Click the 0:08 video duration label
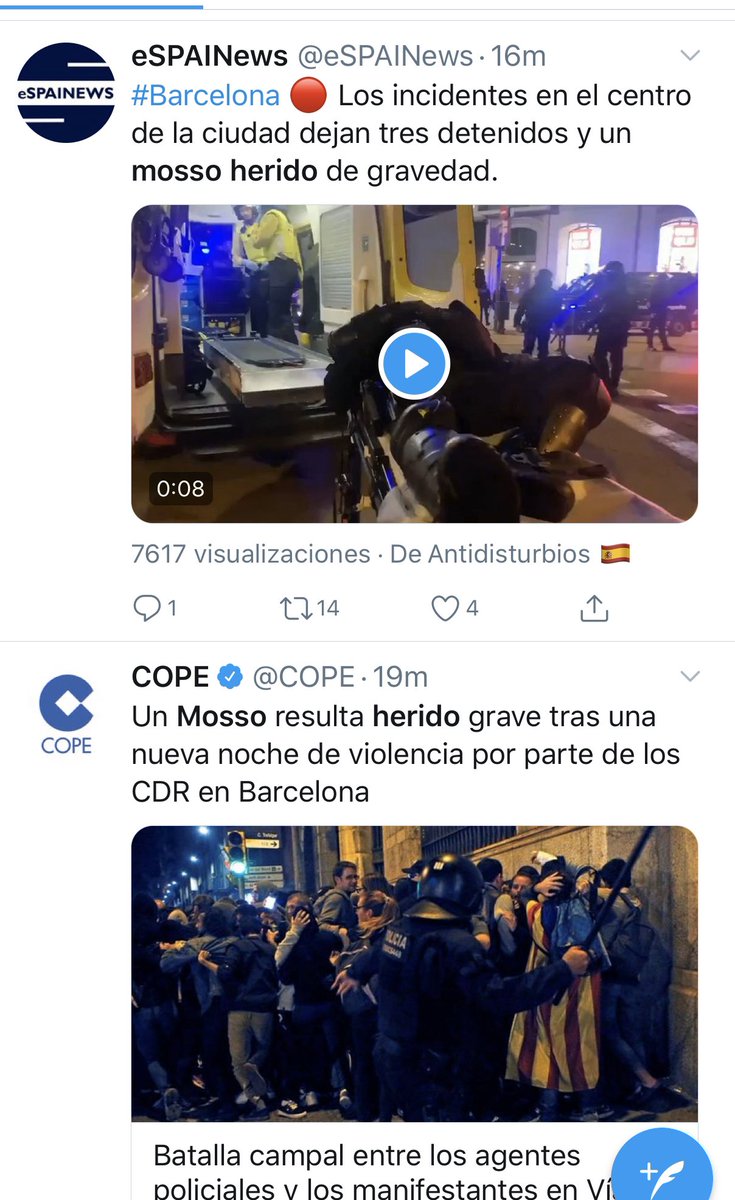The image size is (735, 1200). pos(180,488)
